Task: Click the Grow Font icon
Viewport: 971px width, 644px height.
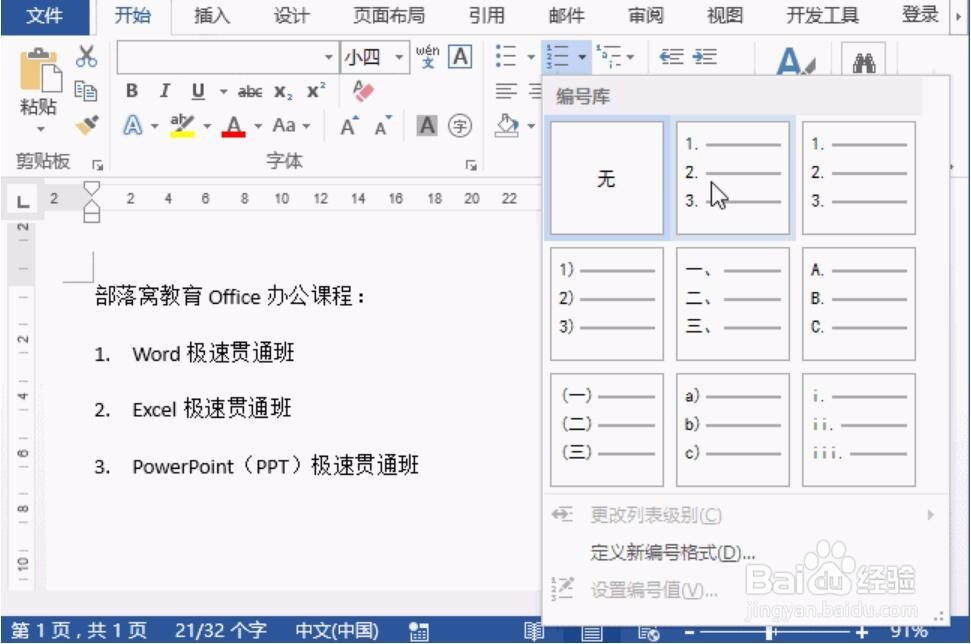Action: tap(349, 126)
